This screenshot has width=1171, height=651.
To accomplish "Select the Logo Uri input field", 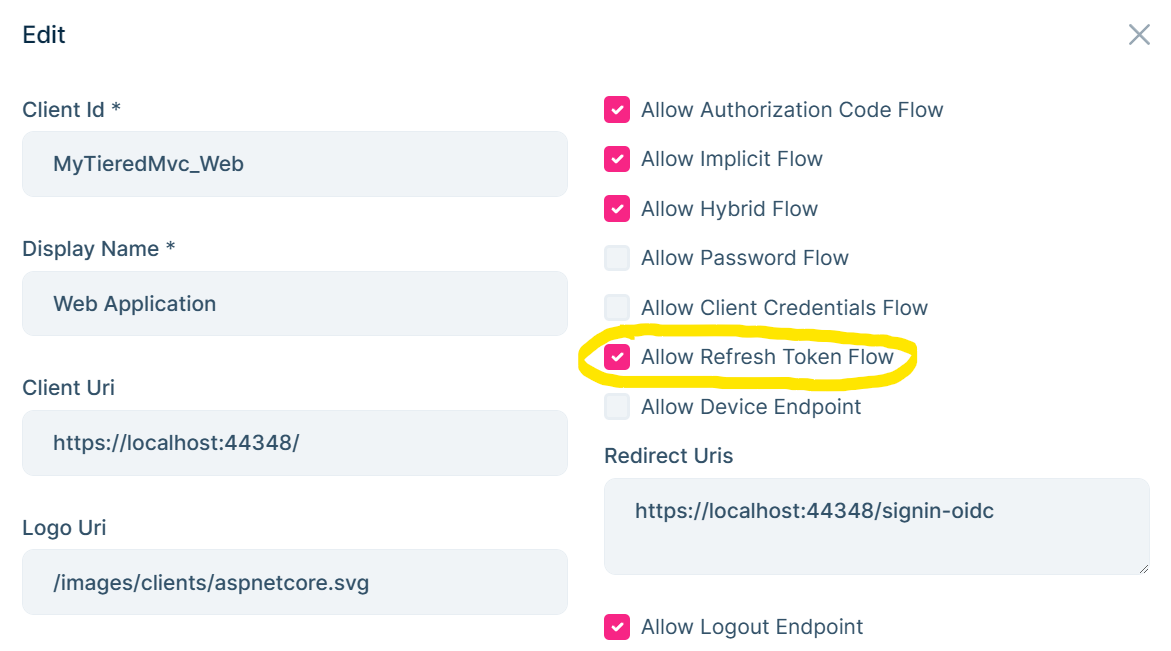I will [294, 582].
